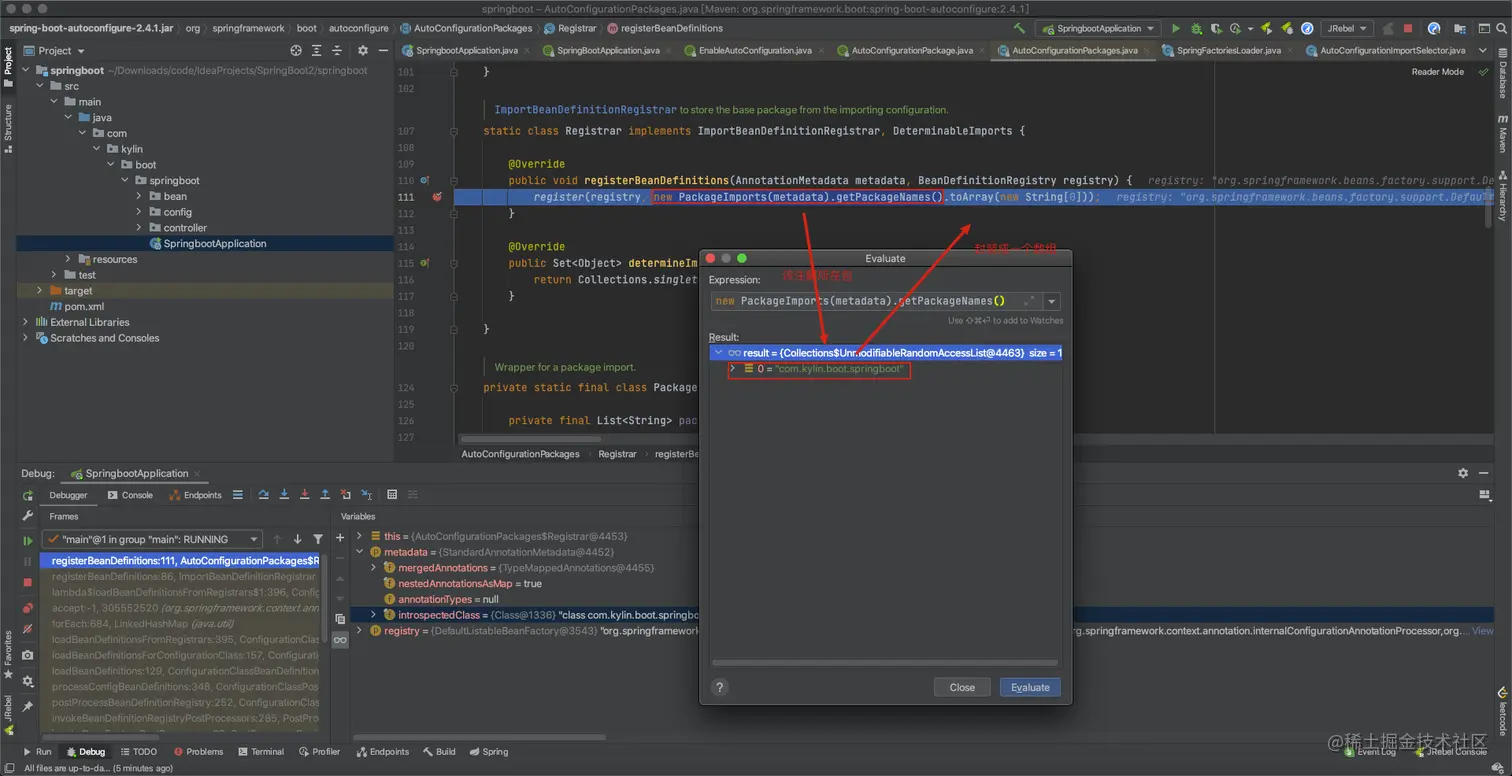Click the View link on registry row
Viewport: 1512px width, 776px height.
coord(1483,631)
